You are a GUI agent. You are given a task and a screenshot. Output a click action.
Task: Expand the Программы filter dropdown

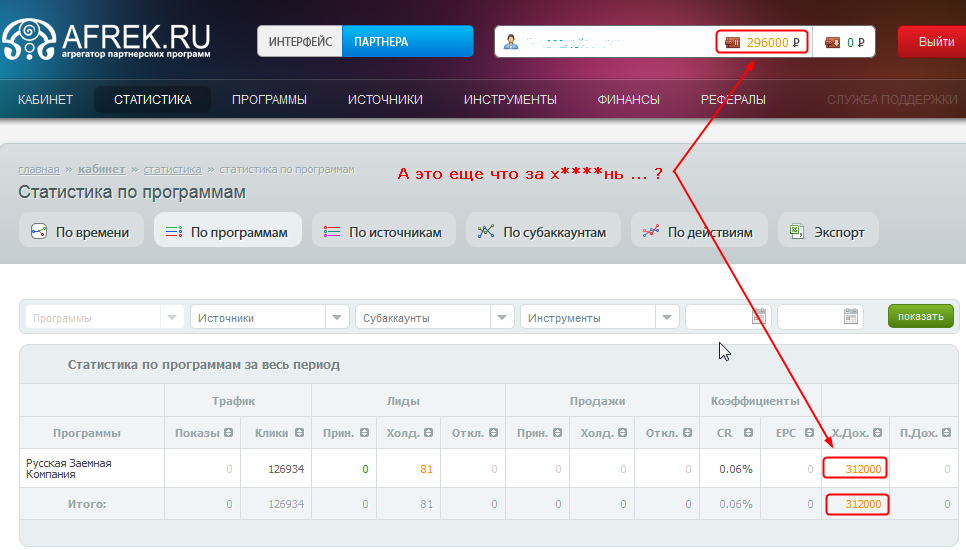pyautogui.click(x=172, y=317)
